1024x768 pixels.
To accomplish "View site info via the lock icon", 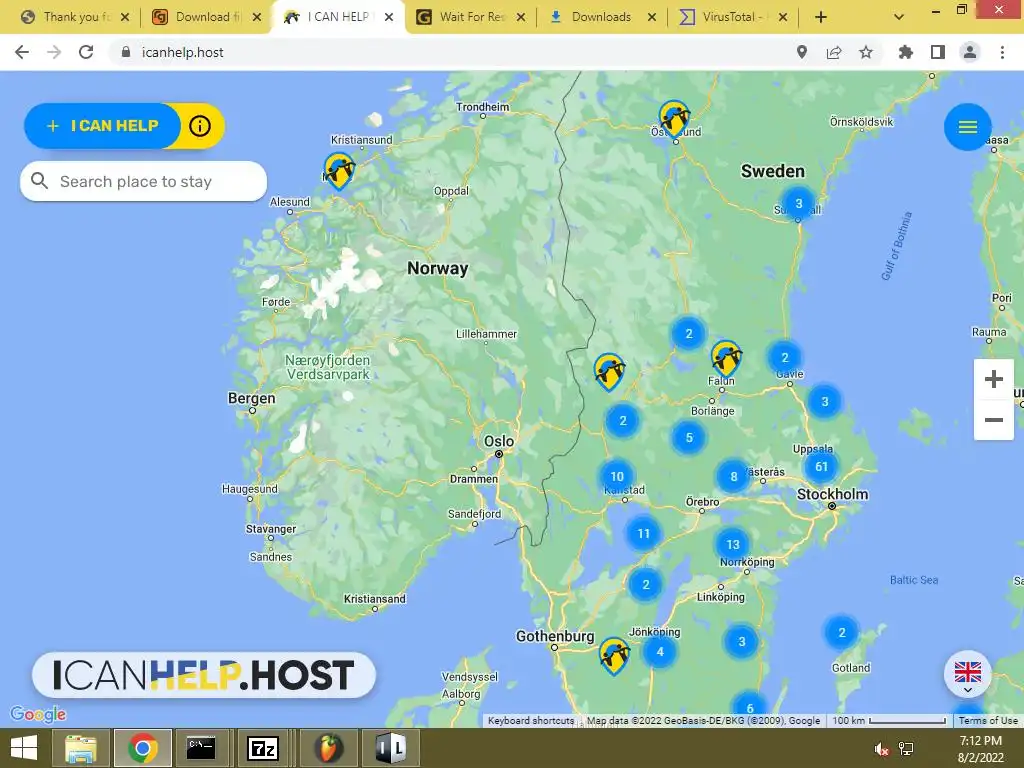I will (126, 52).
